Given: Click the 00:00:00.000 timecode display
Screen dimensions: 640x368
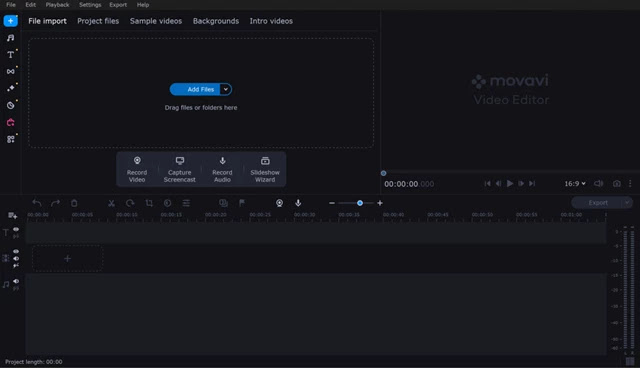Looking at the screenshot, I should 409,184.
